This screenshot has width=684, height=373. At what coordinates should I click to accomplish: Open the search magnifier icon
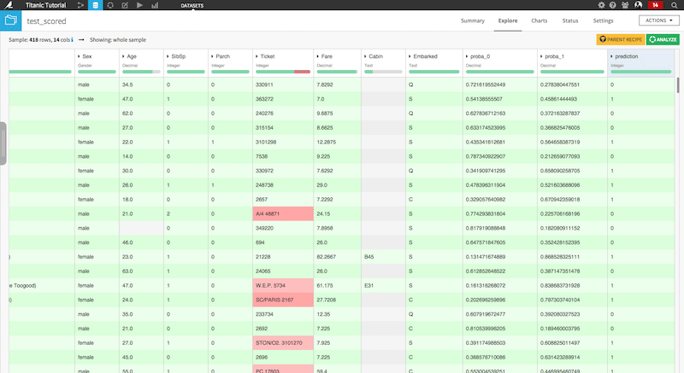point(674,5)
